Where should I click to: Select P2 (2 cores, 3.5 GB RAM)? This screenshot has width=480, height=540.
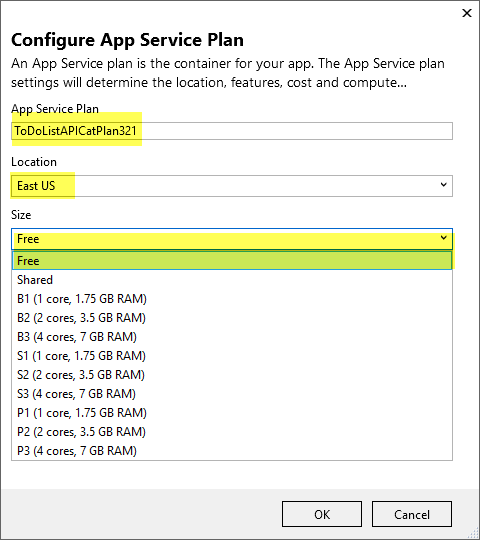point(232,432)
